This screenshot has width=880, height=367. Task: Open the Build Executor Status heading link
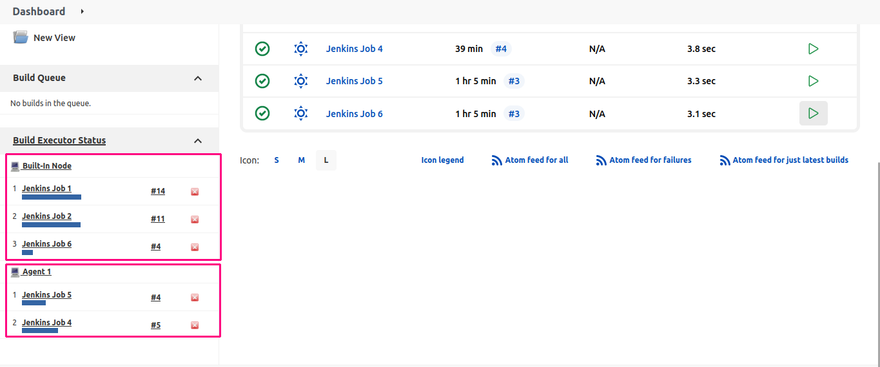(59, 140)
